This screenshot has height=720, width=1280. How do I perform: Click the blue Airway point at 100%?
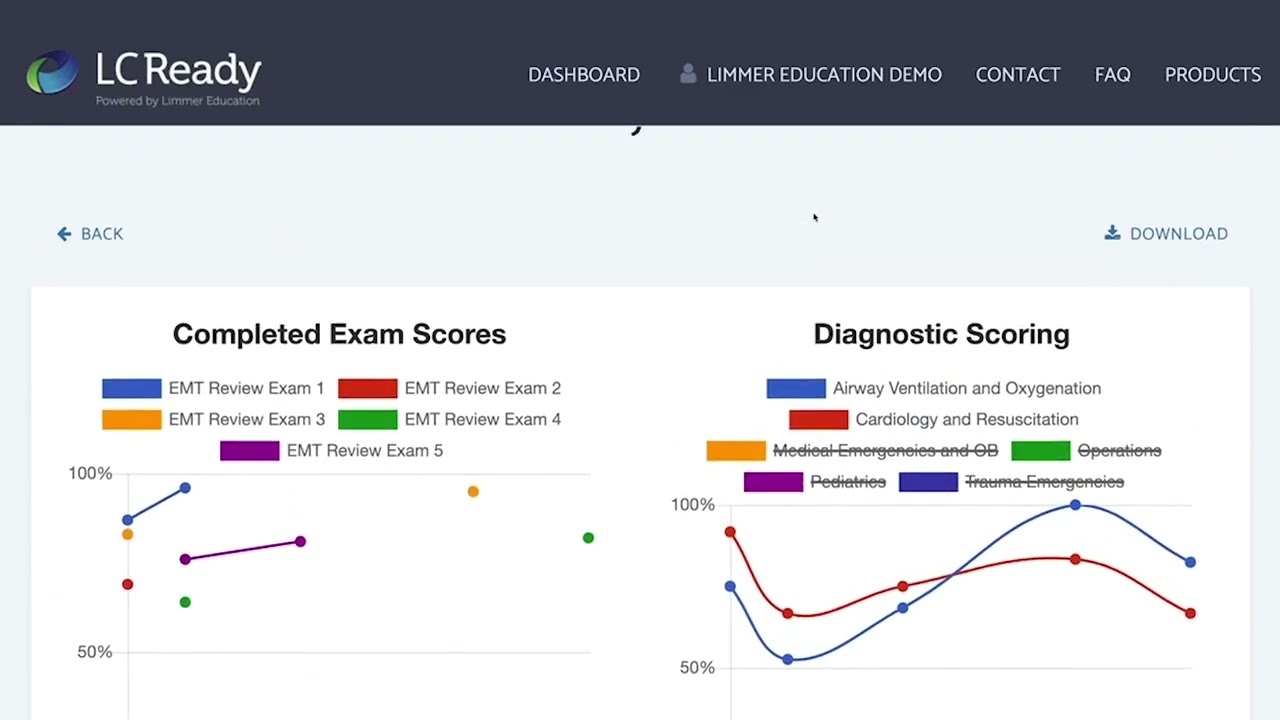(1075, 505)
